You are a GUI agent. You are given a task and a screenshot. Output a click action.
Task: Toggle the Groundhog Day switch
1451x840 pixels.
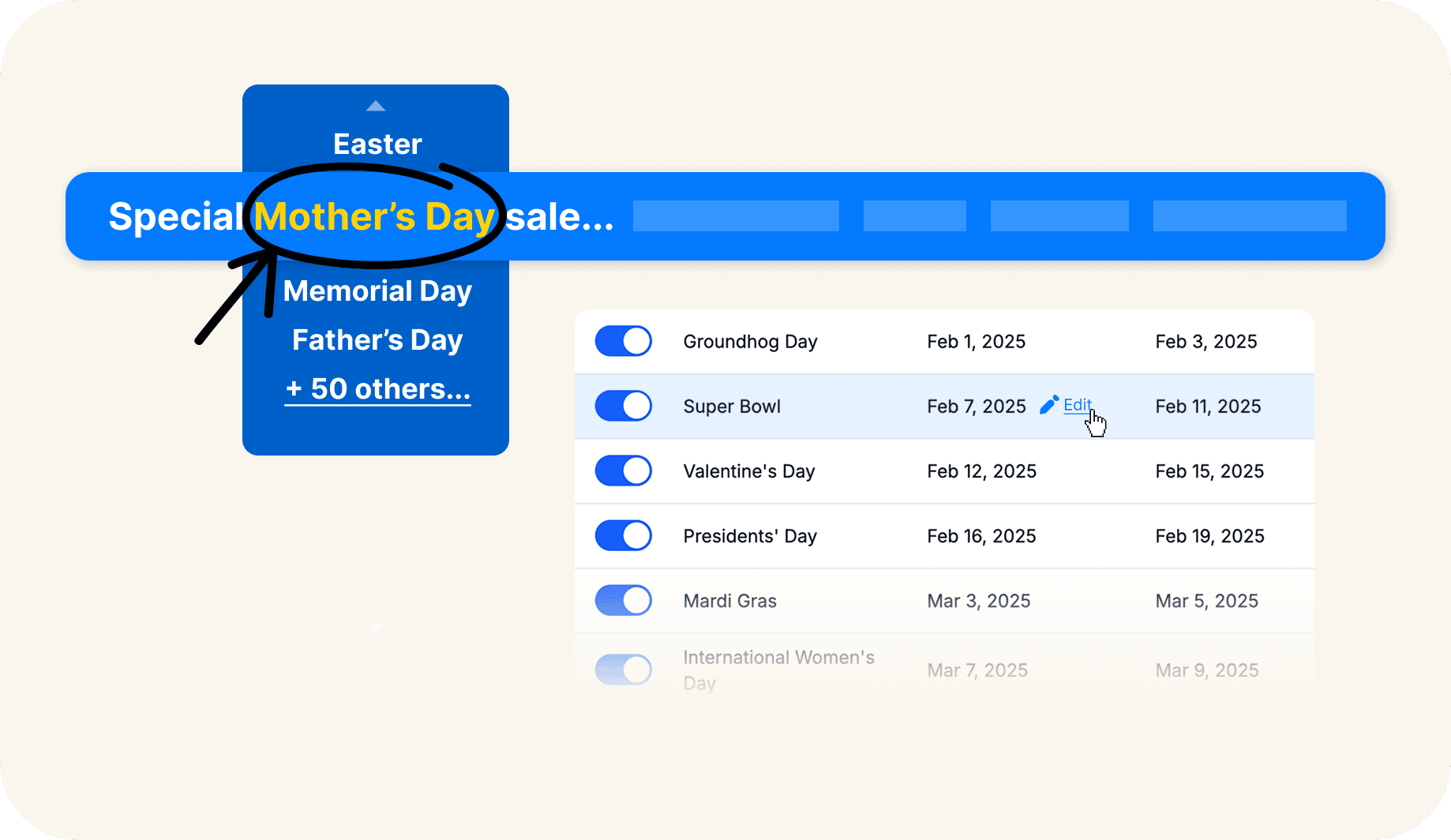[x=623, y=341]
